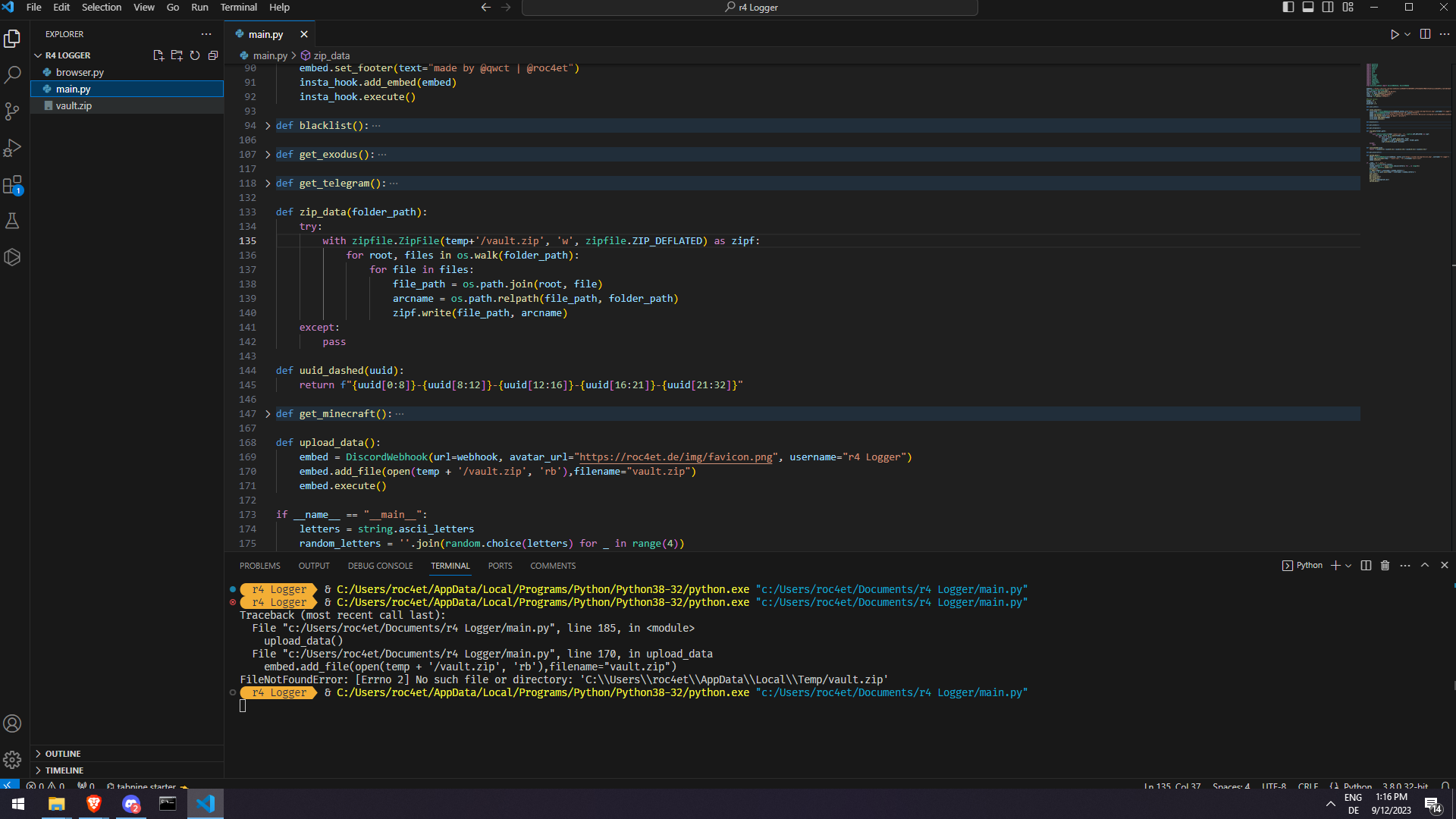Open the Search view in activity bar
This screenshot has height=819, width=1456.
coord(12,75)
